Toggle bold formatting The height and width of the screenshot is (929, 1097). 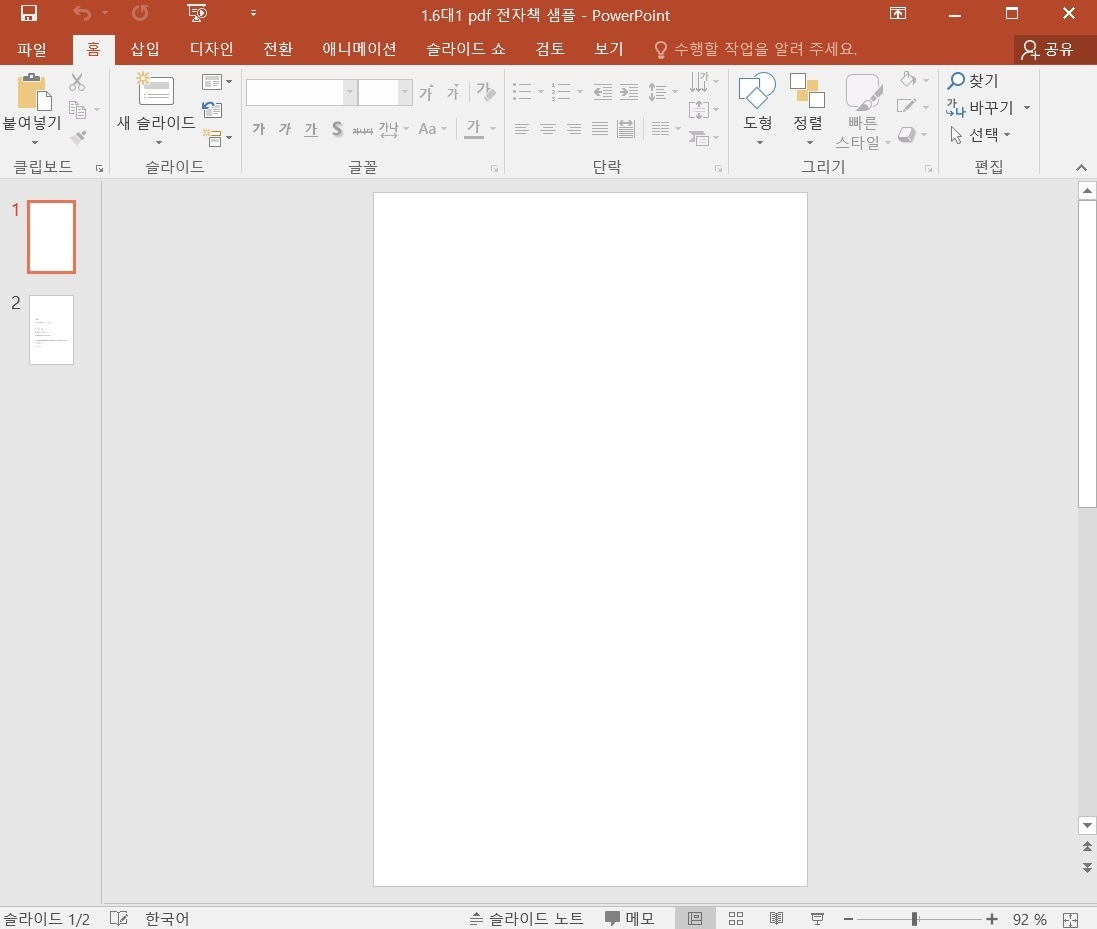click(x=259, y=129)
